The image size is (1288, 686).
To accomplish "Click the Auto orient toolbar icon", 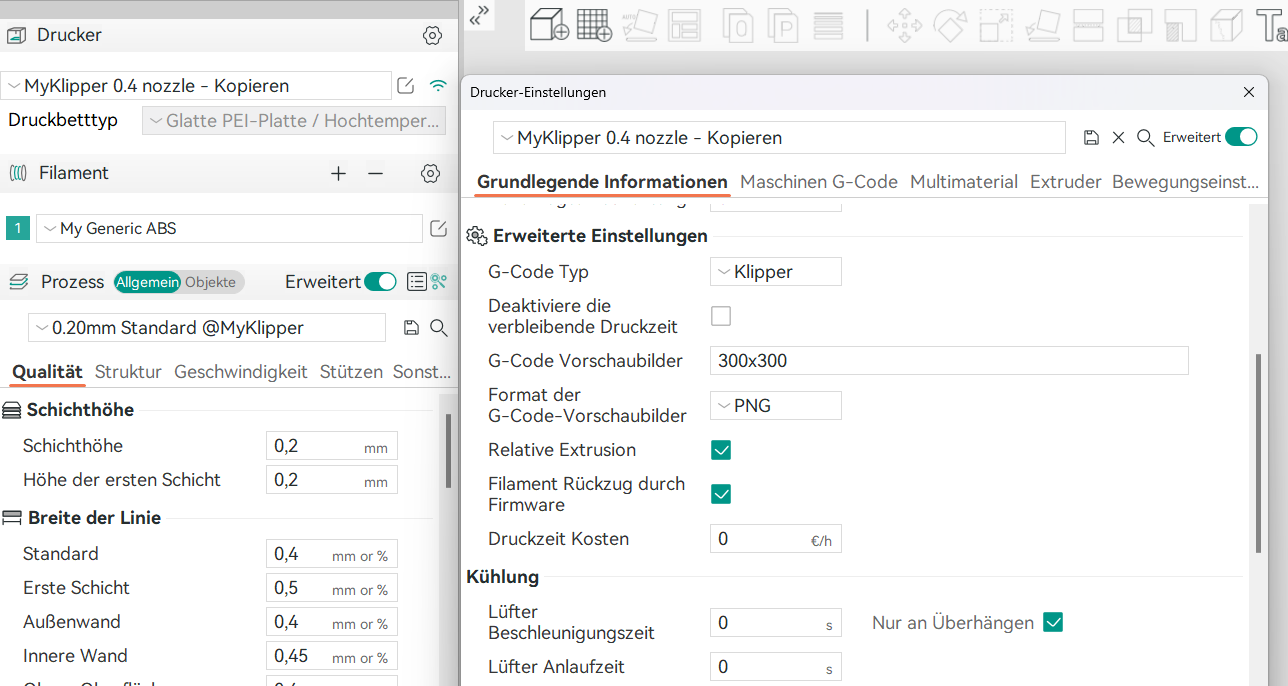I will click(x=640, y=24).
